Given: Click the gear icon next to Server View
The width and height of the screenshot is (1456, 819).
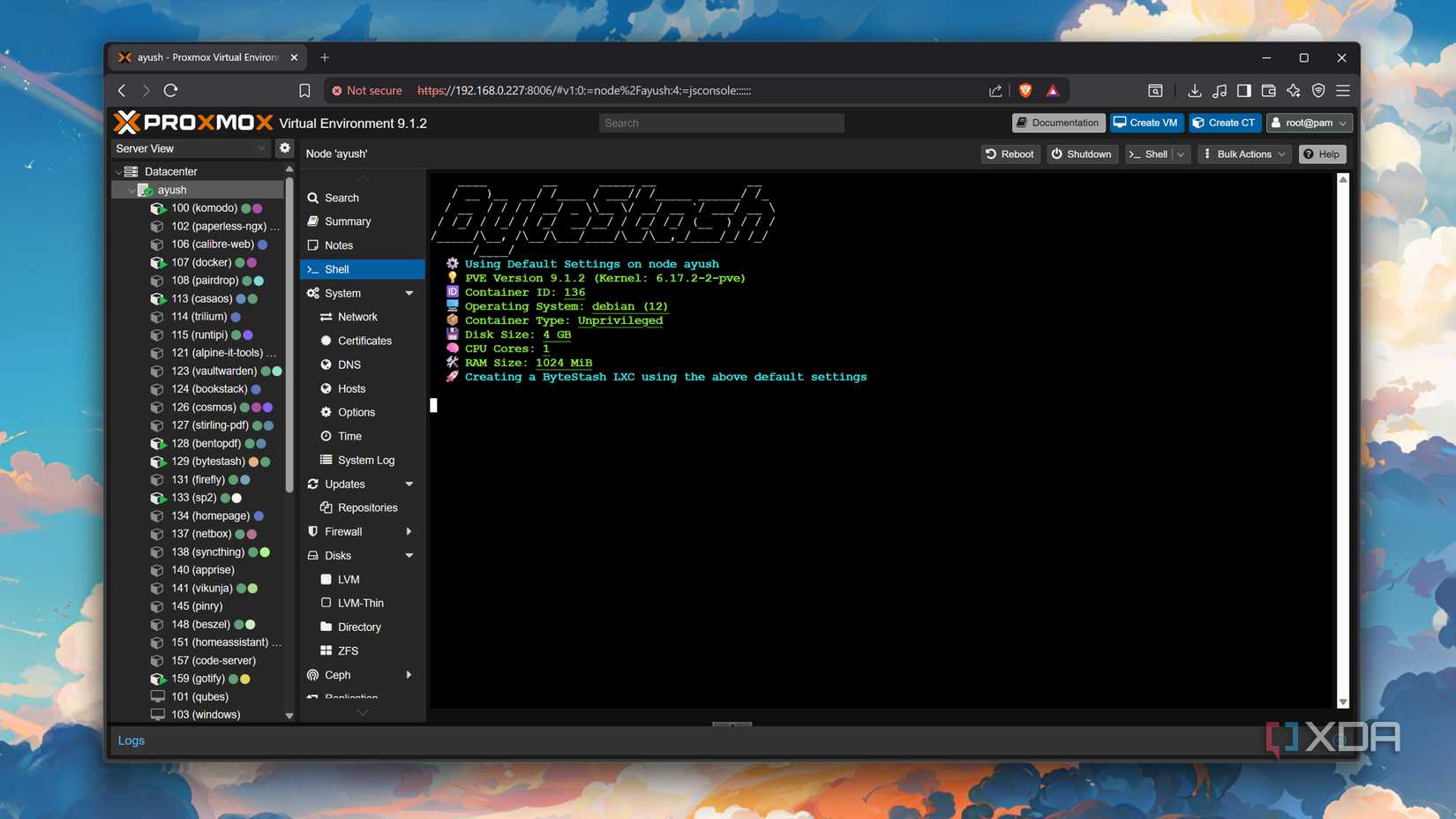Looking at the screenshot, I should pos(284,147).
